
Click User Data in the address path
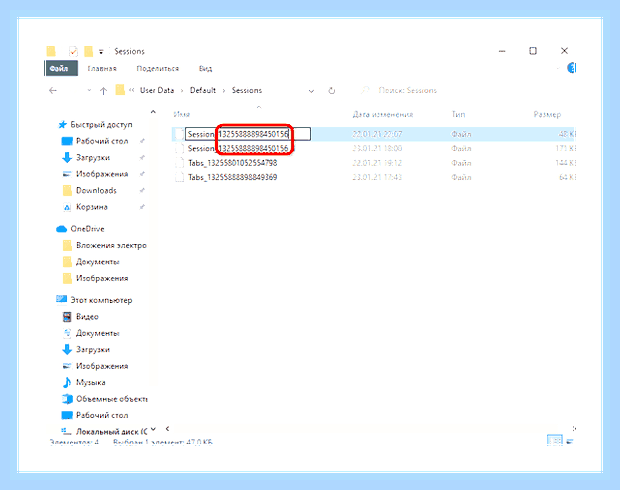pyautogui.click(x=157, y=90)
